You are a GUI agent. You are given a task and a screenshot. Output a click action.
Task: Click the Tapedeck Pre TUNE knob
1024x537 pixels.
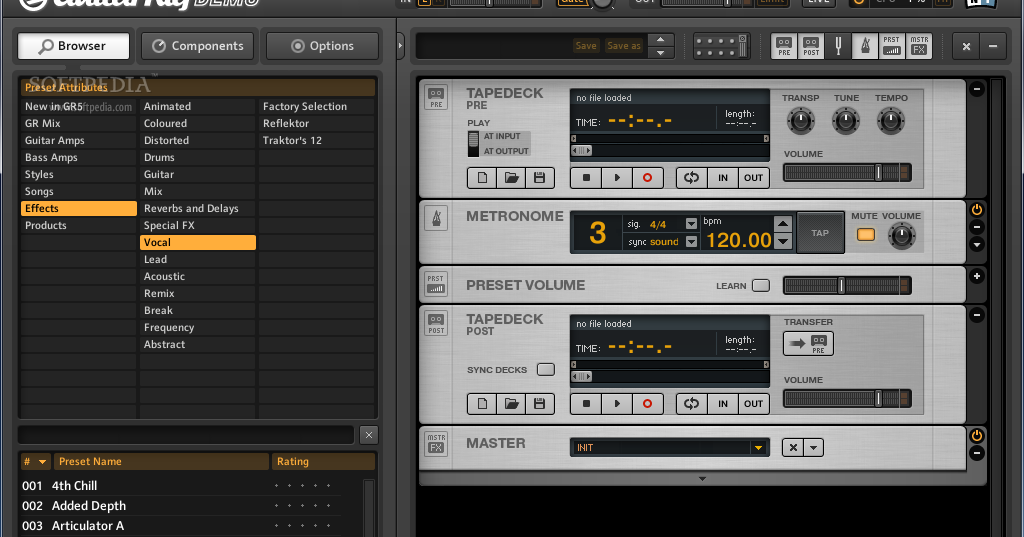(846, 121)
